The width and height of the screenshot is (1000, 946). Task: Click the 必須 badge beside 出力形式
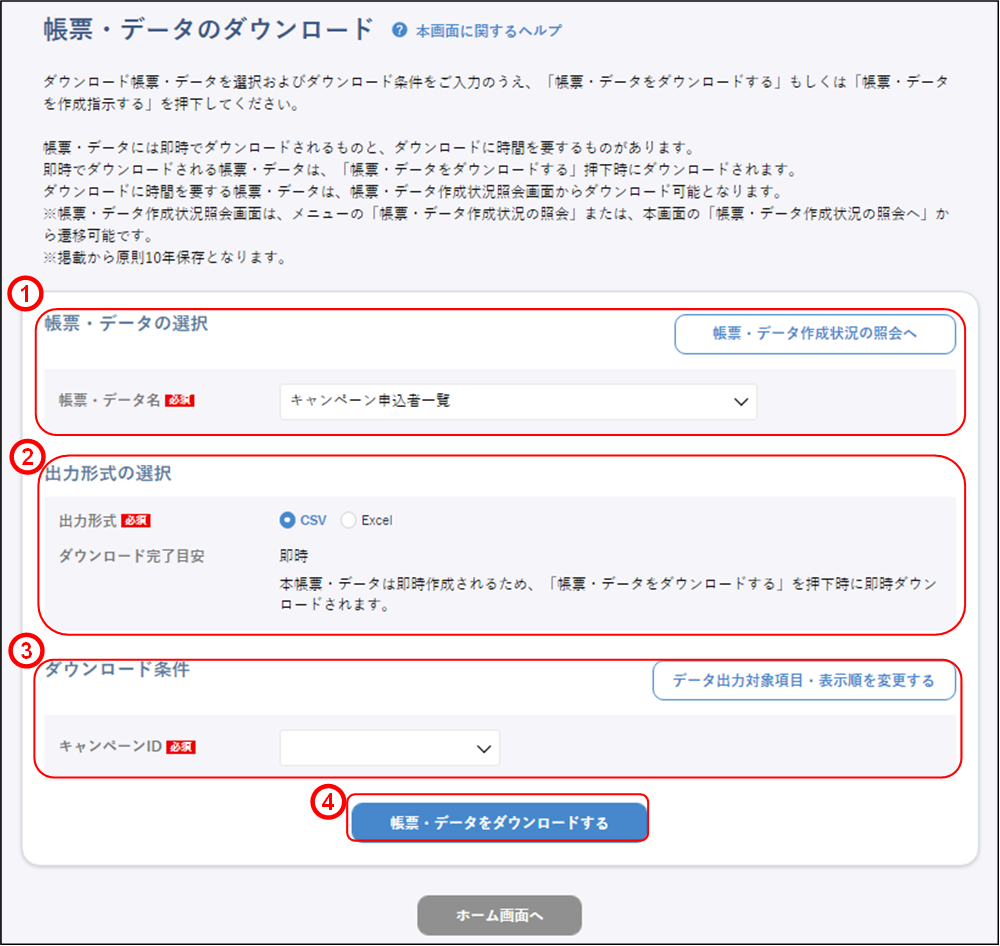pos(136,520)
